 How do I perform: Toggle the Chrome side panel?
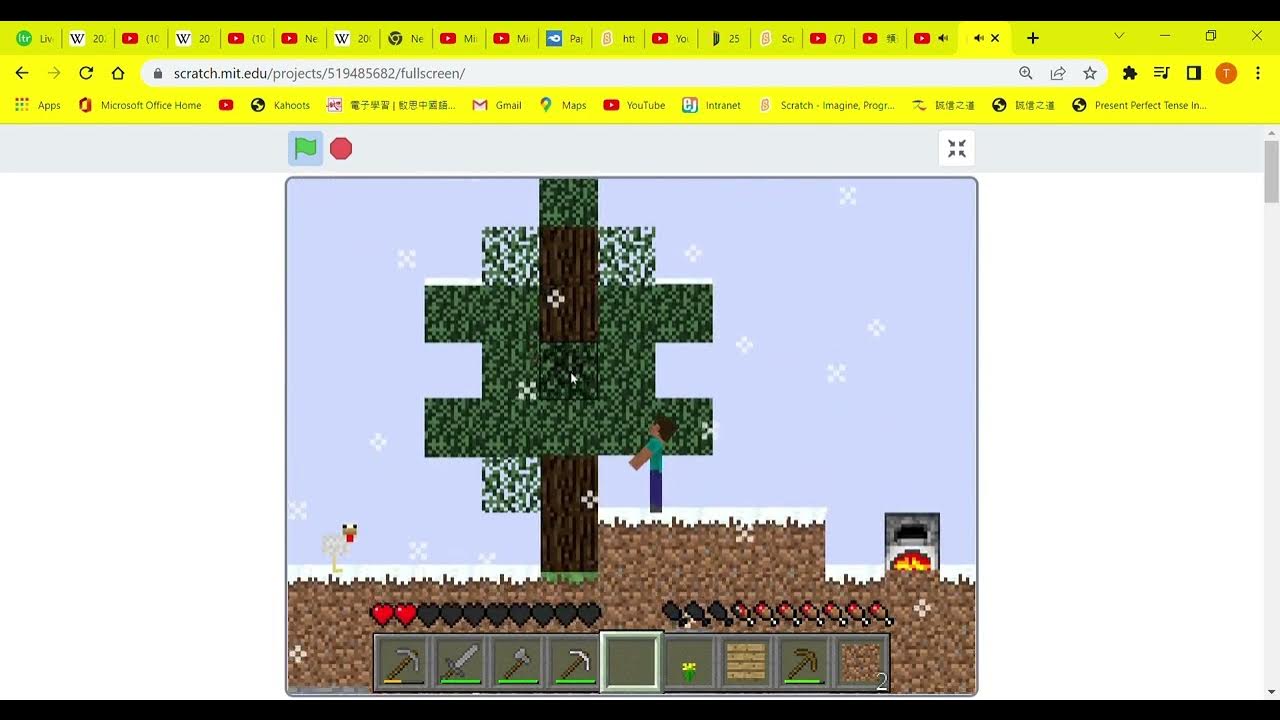tap(1193, 73)
